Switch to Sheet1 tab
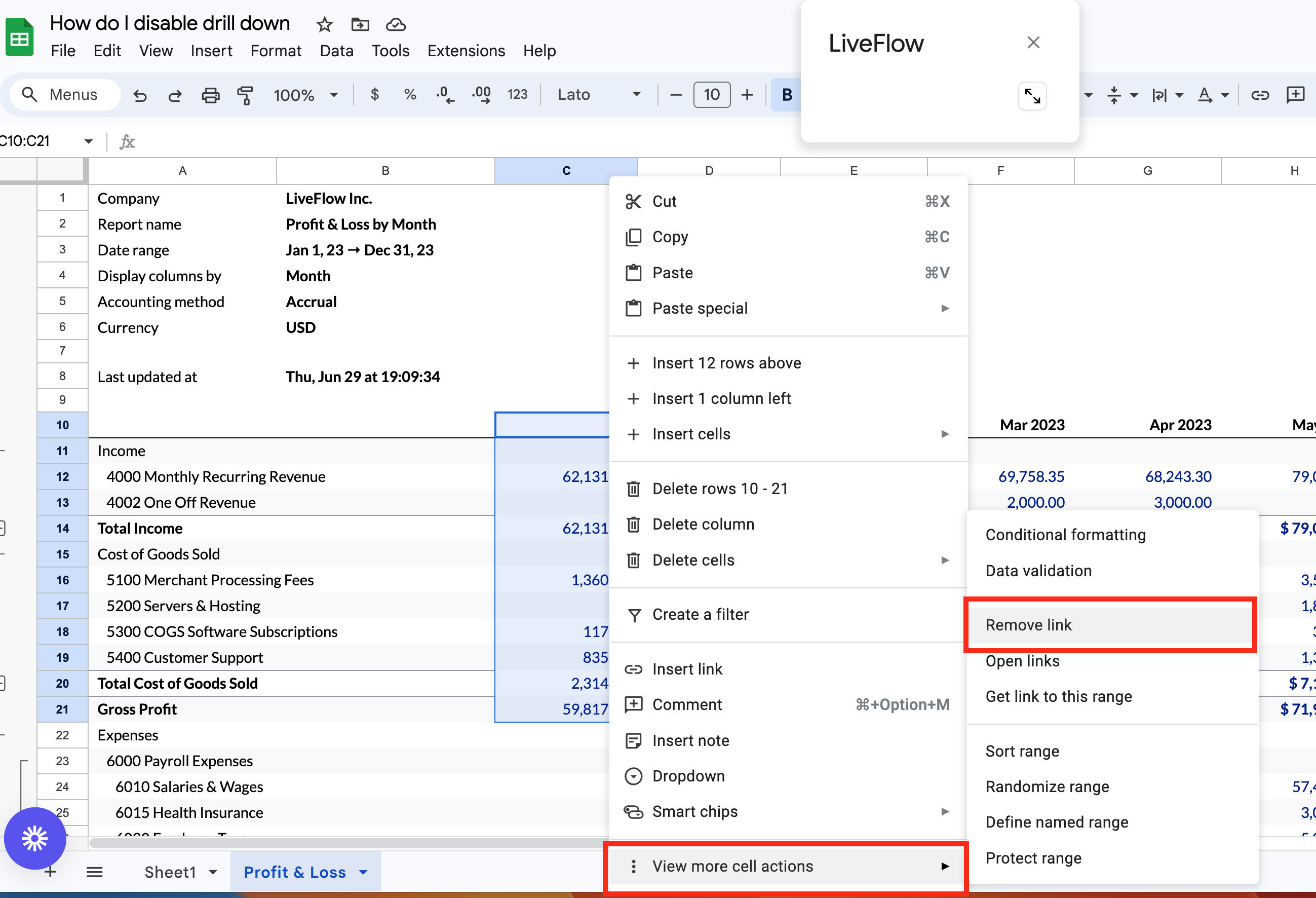The image size is (1316, 898). tap(170, 872)
